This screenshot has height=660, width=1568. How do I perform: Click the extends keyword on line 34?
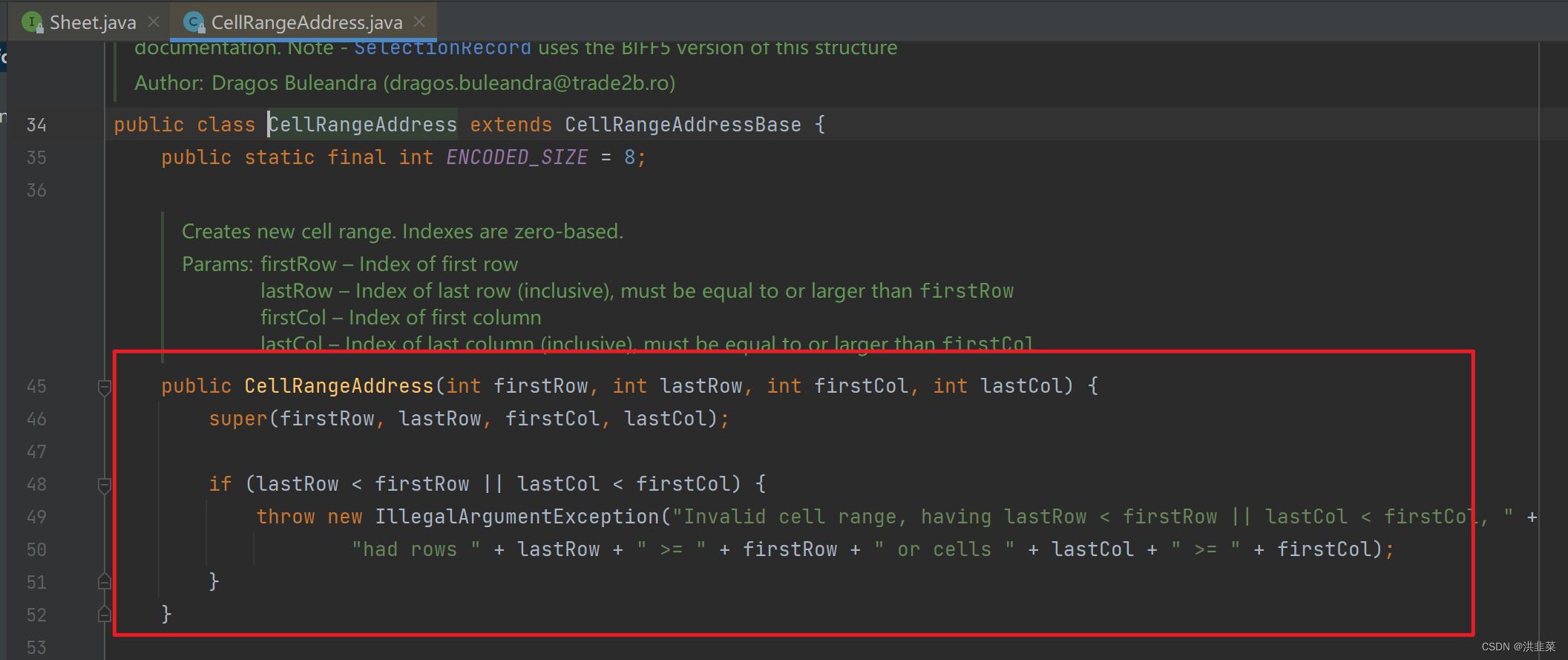coord(511,125)
